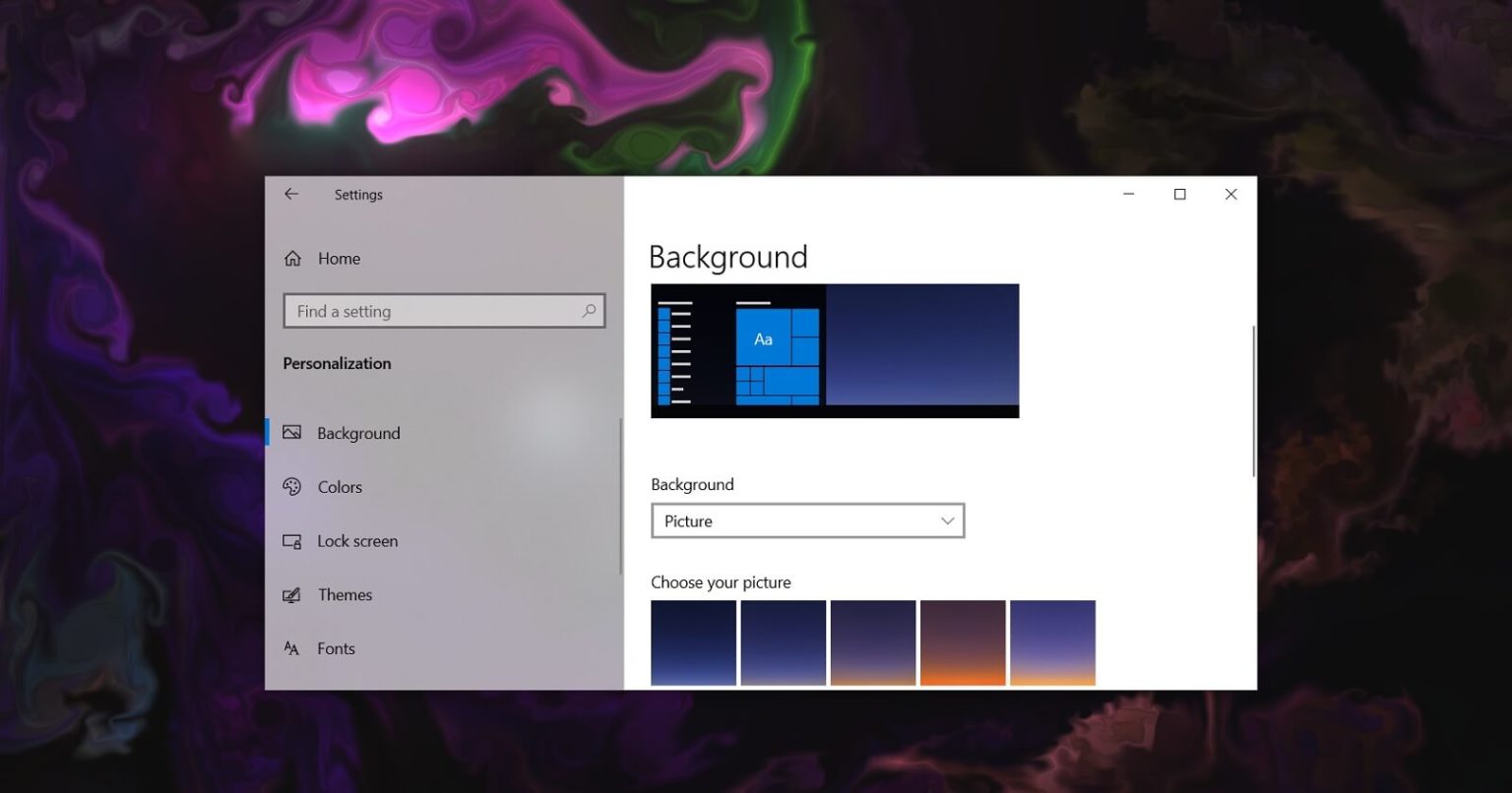Click the Fonts icon in sidebar

[291, 648]
